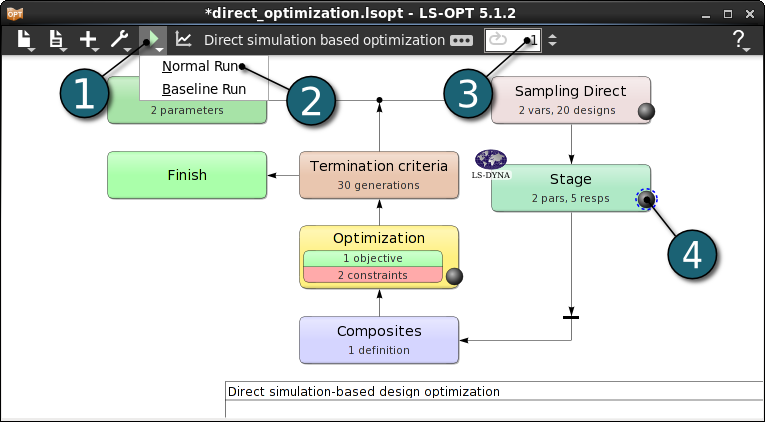The height and width of the screenshot is (422, 765).
Task: Open dropdown arrow under the Run icon
Action: pos(160,49)
